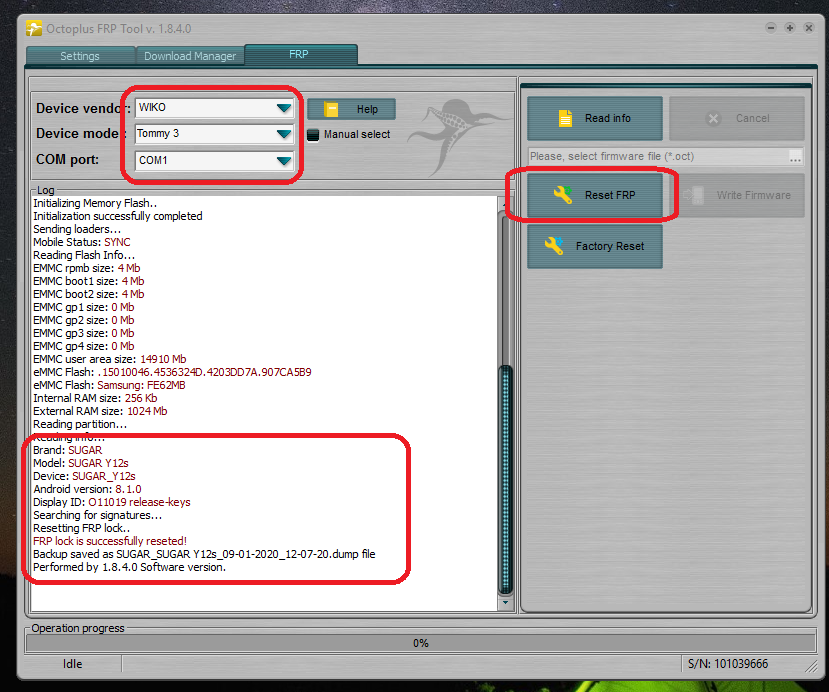Click 'Android version: 8.1.0' log line
829x692 pixels.
point(87,489)
